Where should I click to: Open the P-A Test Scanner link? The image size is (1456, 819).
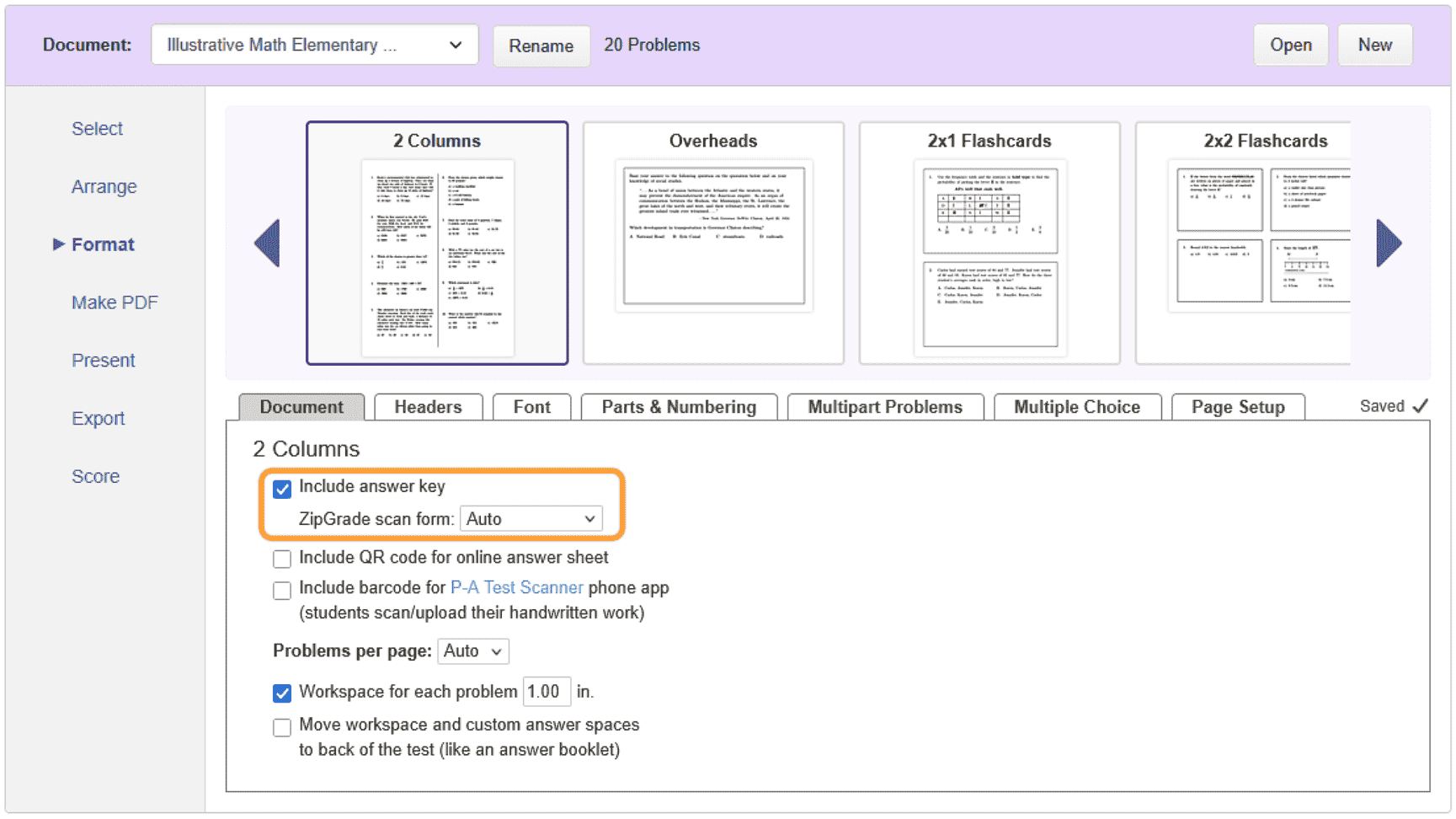coord(517,587)
